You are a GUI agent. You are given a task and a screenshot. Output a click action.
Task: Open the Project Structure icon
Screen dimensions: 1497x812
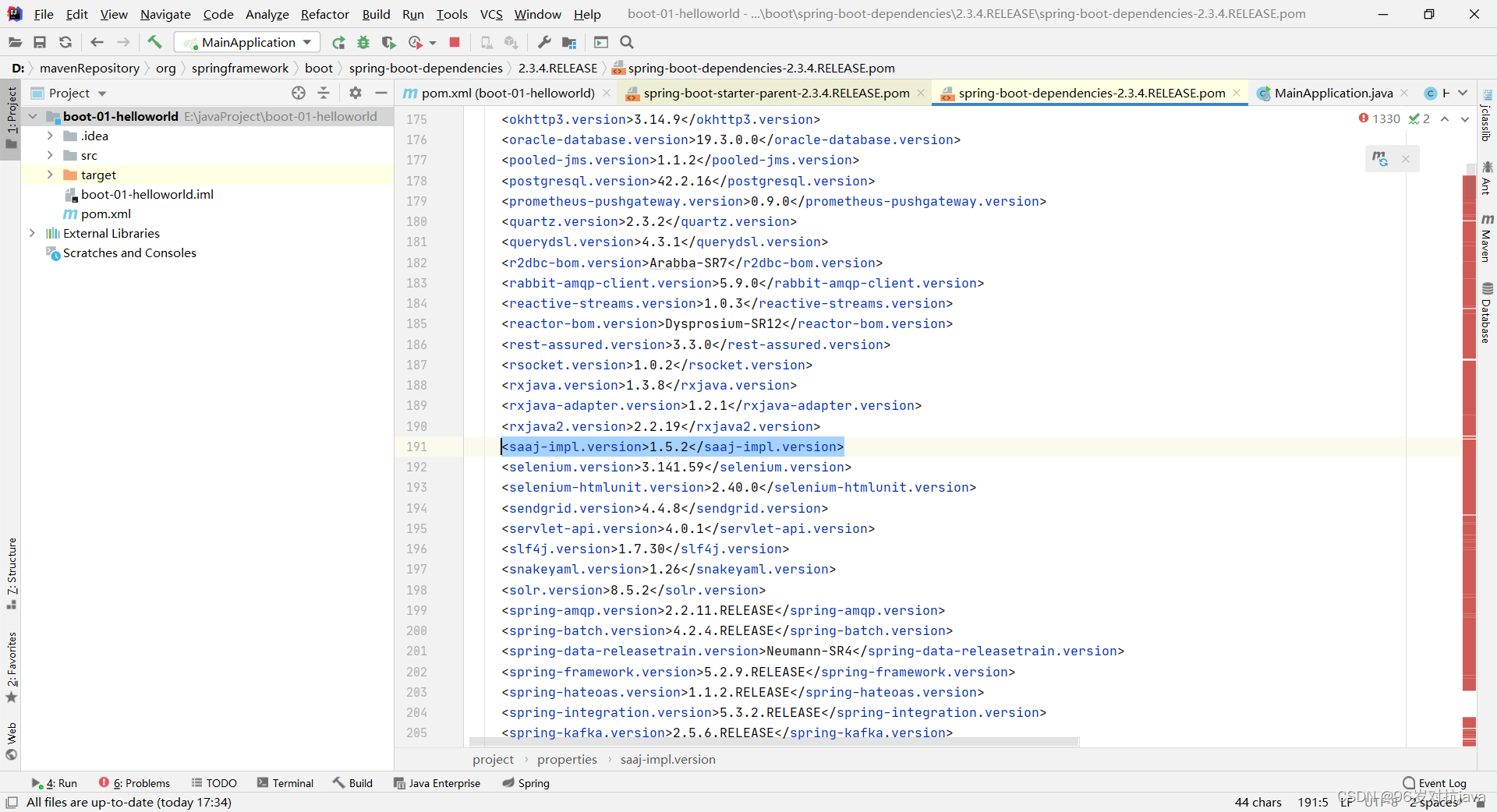(x=569, y=42)
